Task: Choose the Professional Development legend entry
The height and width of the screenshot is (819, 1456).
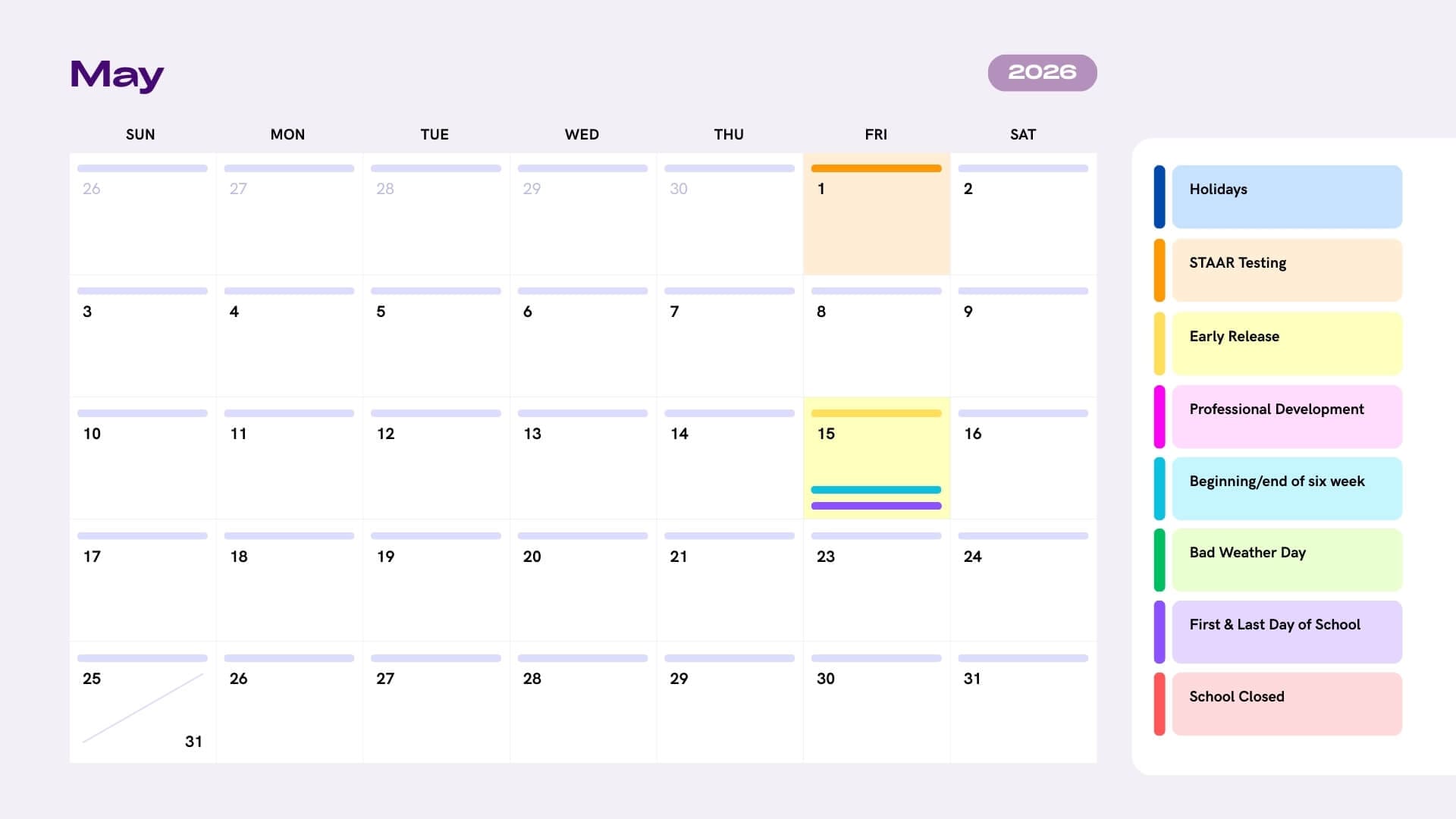Action: [x=1286, y=416]
